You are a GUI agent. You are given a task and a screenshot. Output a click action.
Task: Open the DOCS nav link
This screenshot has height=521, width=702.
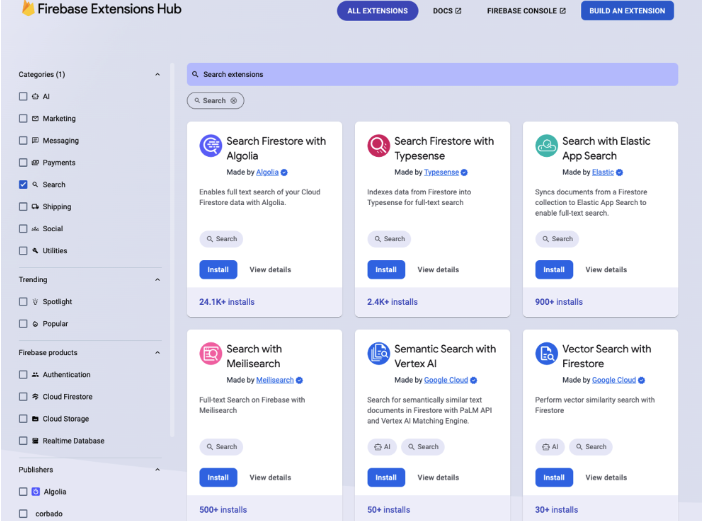coord(447,11)
